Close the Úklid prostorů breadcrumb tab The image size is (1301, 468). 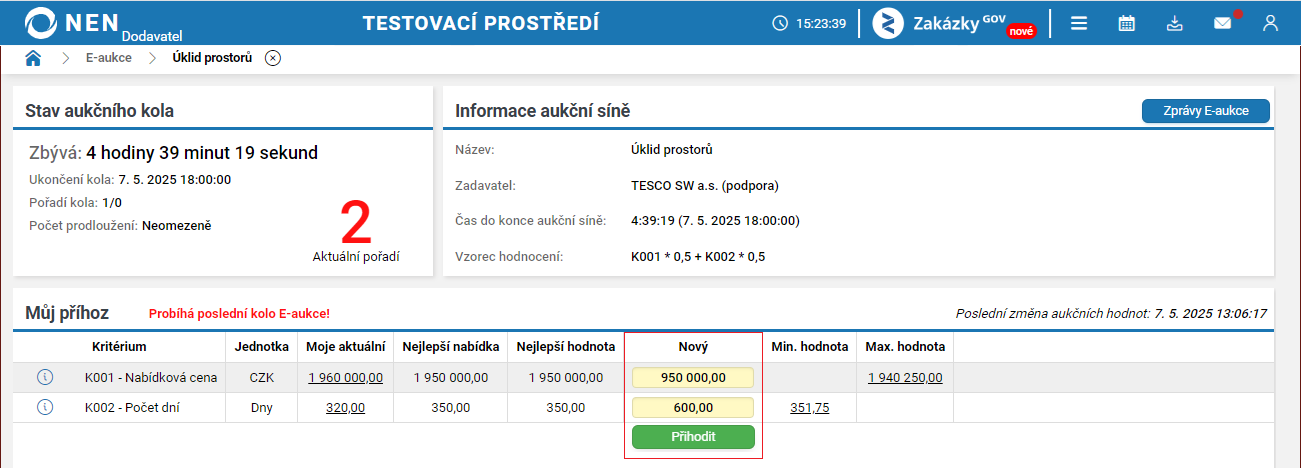tap(273, 58)
